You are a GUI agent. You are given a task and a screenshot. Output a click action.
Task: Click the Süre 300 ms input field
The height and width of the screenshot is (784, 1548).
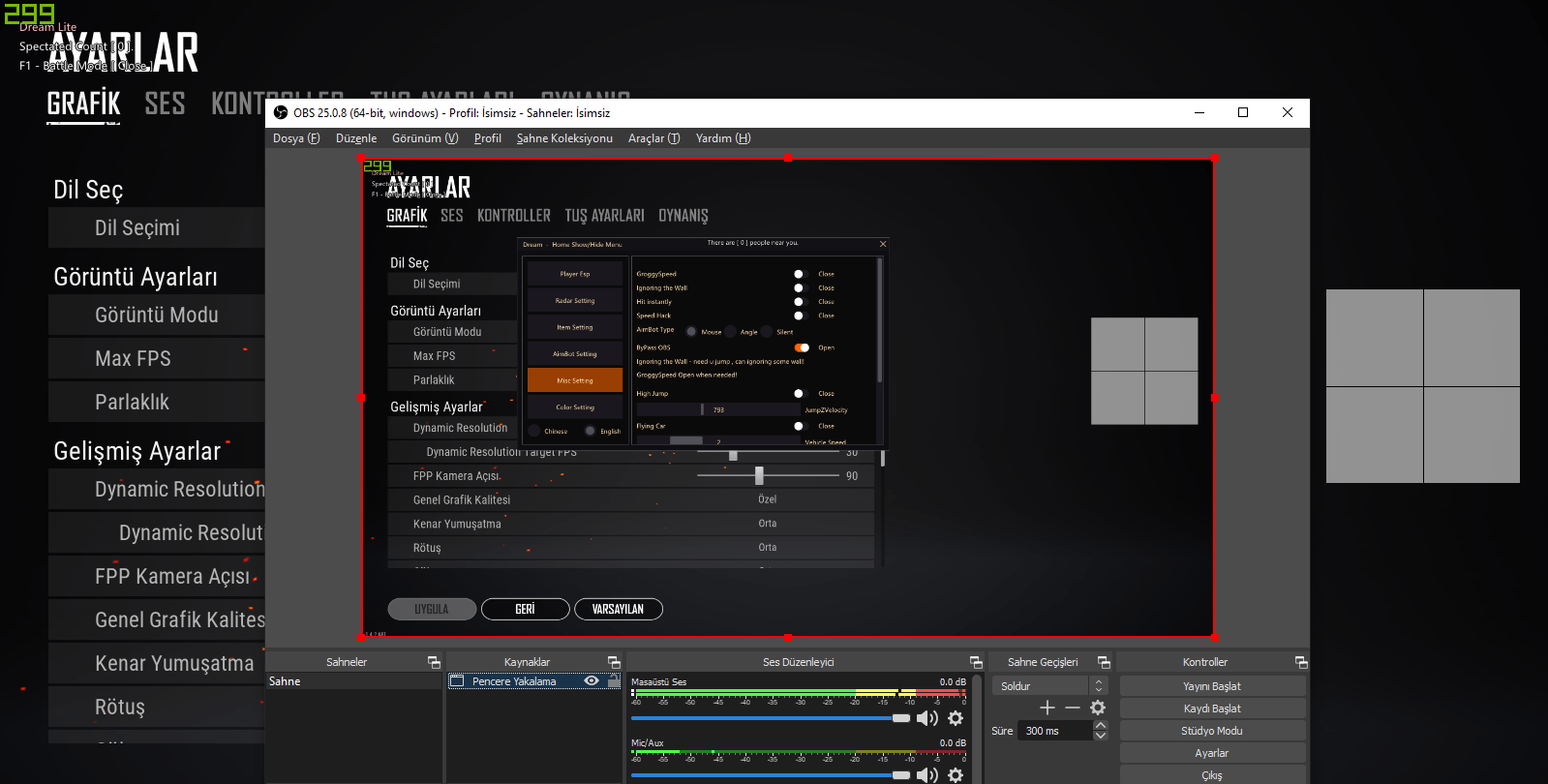1055,731
